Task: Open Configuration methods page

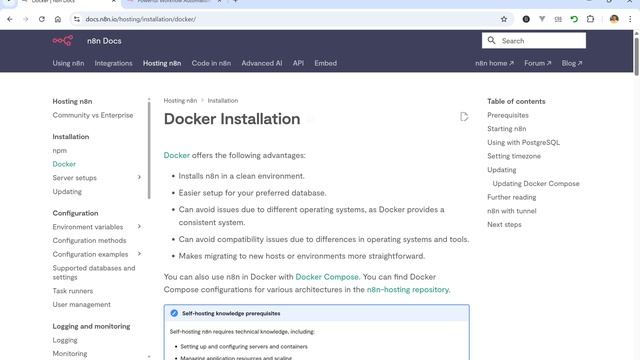Action: coord(89,240)
